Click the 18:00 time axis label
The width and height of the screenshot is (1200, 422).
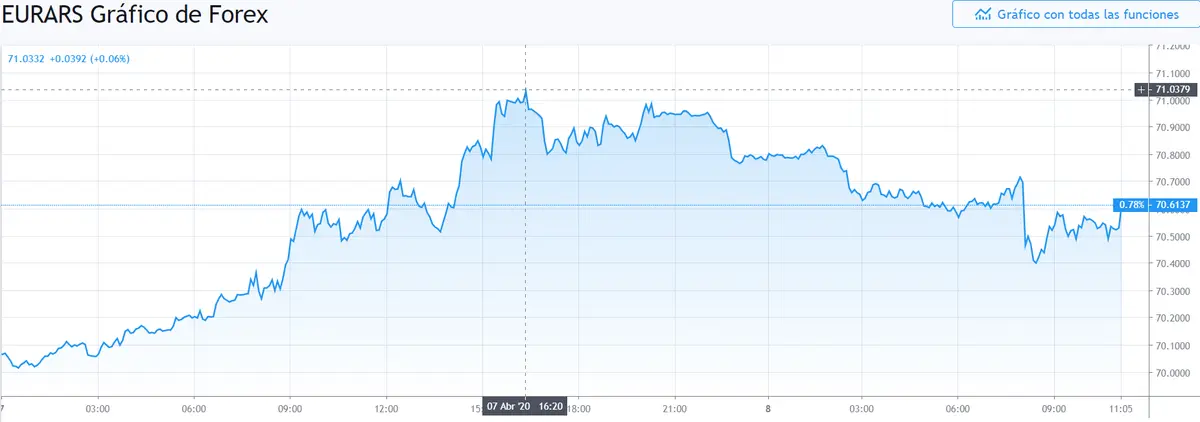click(x=579, y=408)
